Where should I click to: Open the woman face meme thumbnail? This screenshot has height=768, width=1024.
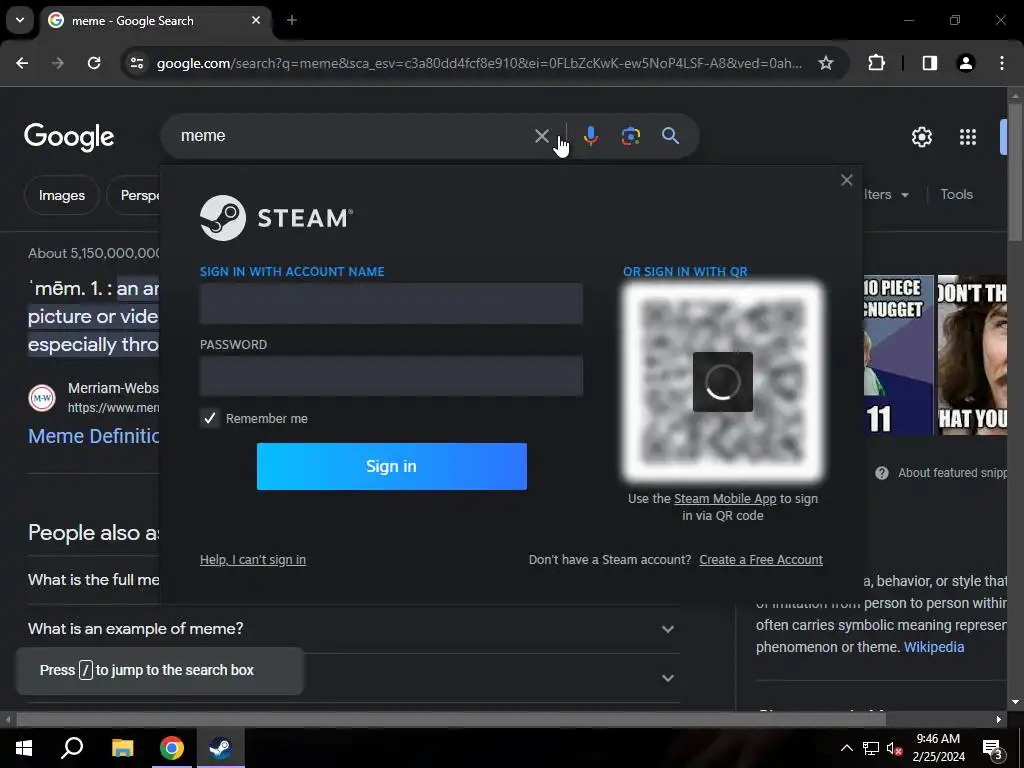click(x=972, y=355)
